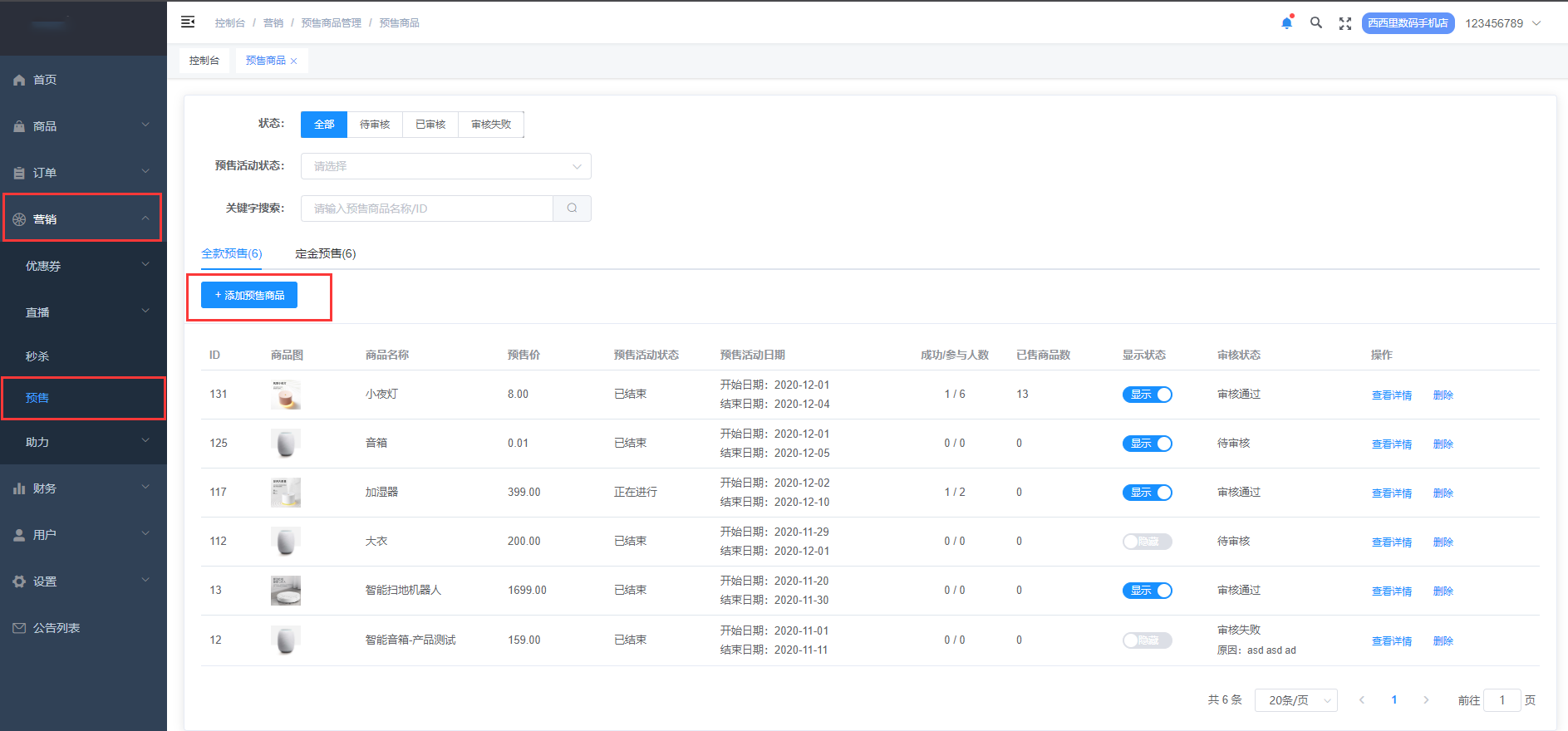Collapse the sidebar with the hamburger icon
This screenshot has width=1568, height=731.
[x=188, y=22]
